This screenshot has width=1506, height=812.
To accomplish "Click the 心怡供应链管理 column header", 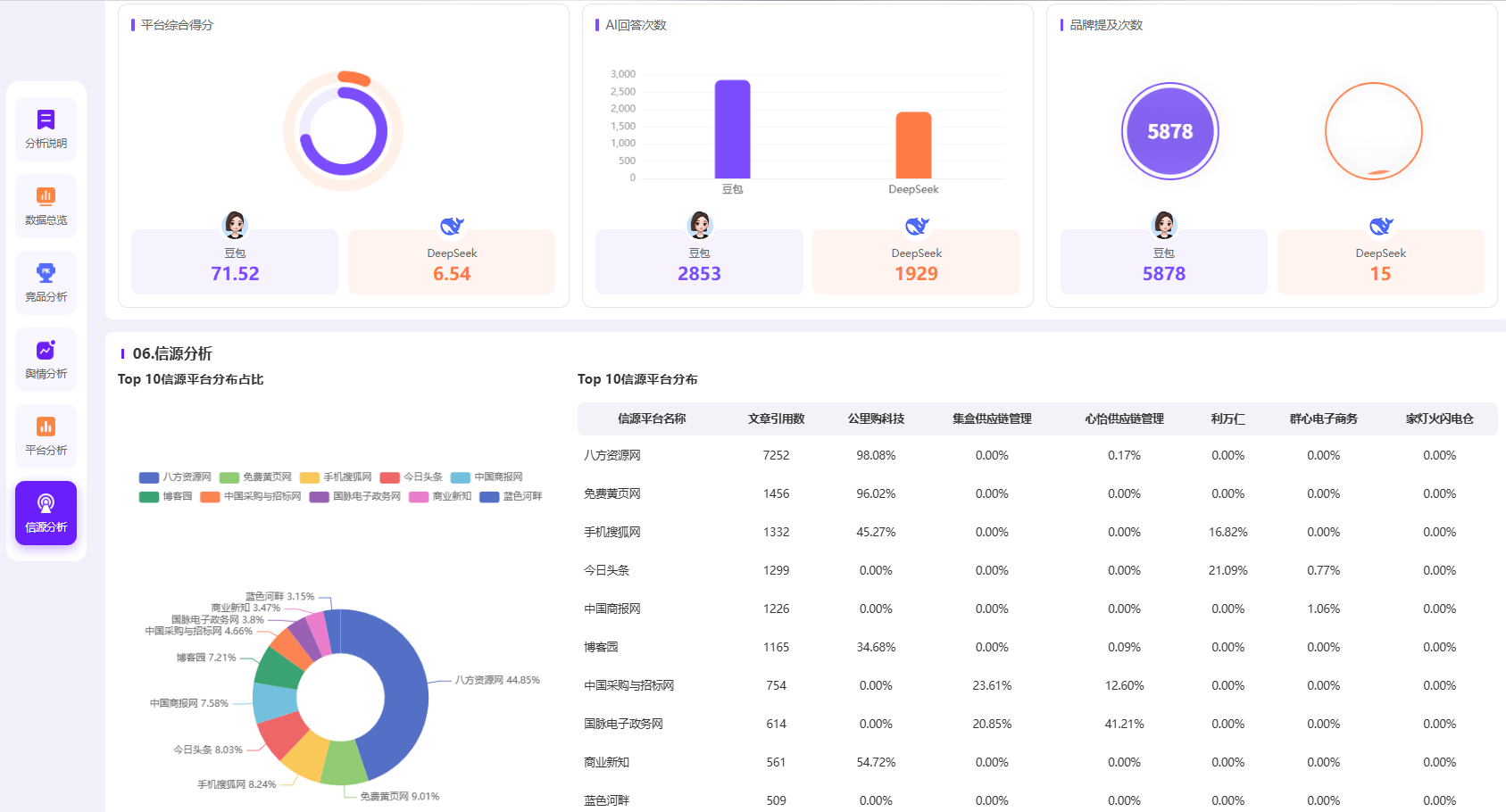I will point(1124,418).
